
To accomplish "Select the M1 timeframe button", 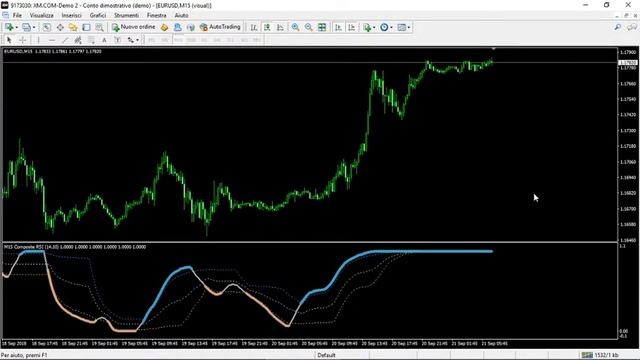I will 151,40.
